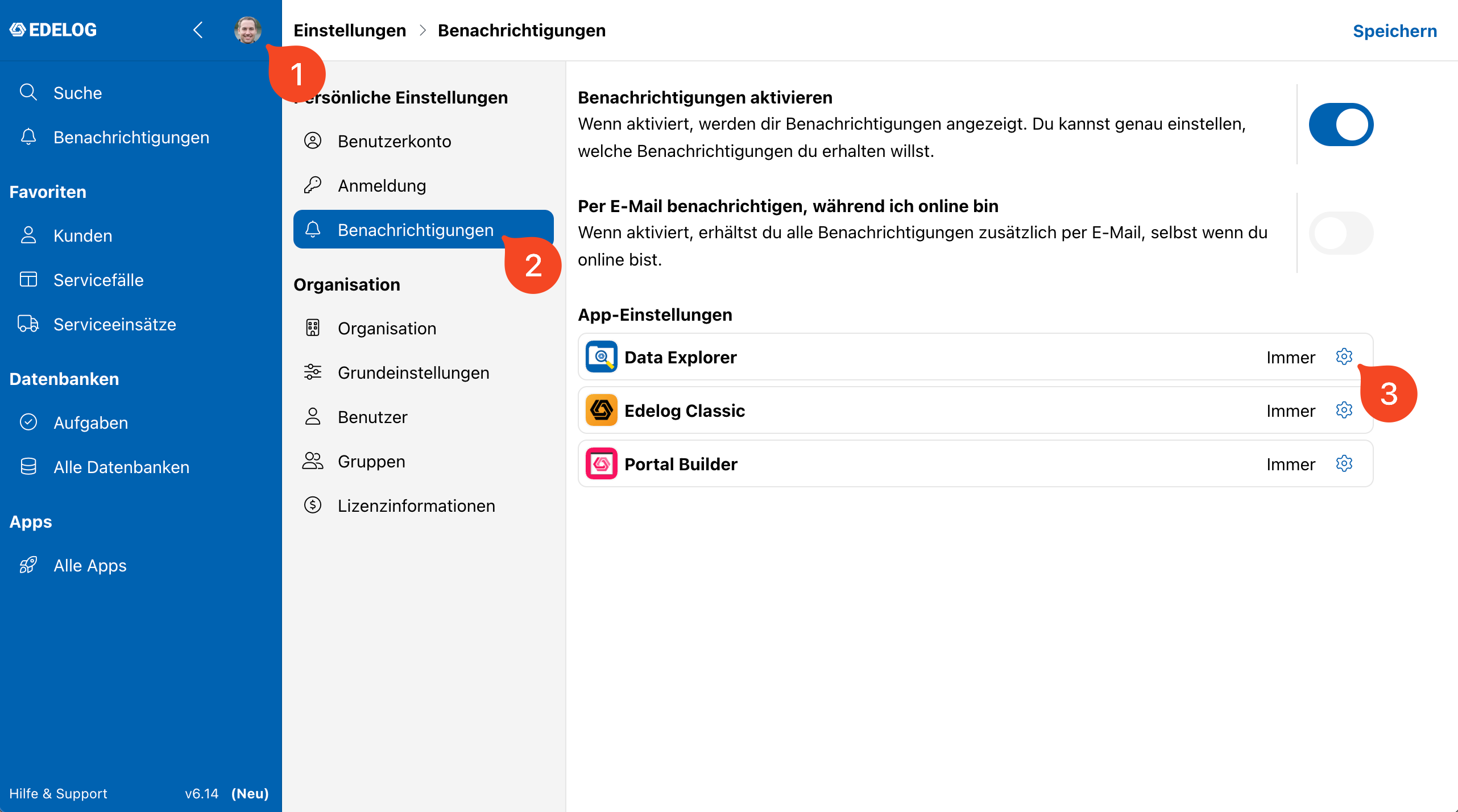Click the Aufgaben checkmark icon
Screen dimensions: 1458x812
click(x=28, y=422)
